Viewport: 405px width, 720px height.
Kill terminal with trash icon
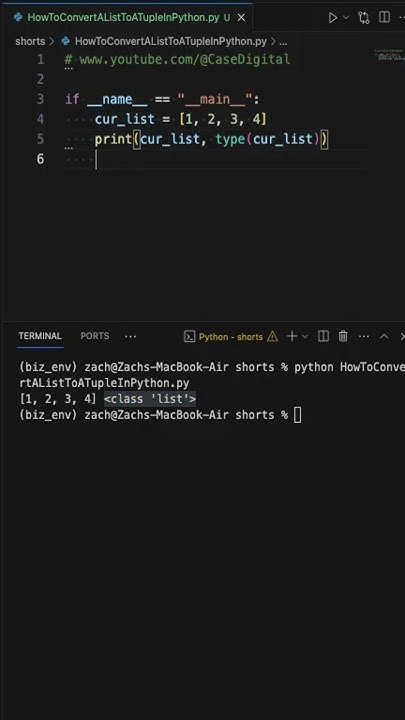pos(343,337)
